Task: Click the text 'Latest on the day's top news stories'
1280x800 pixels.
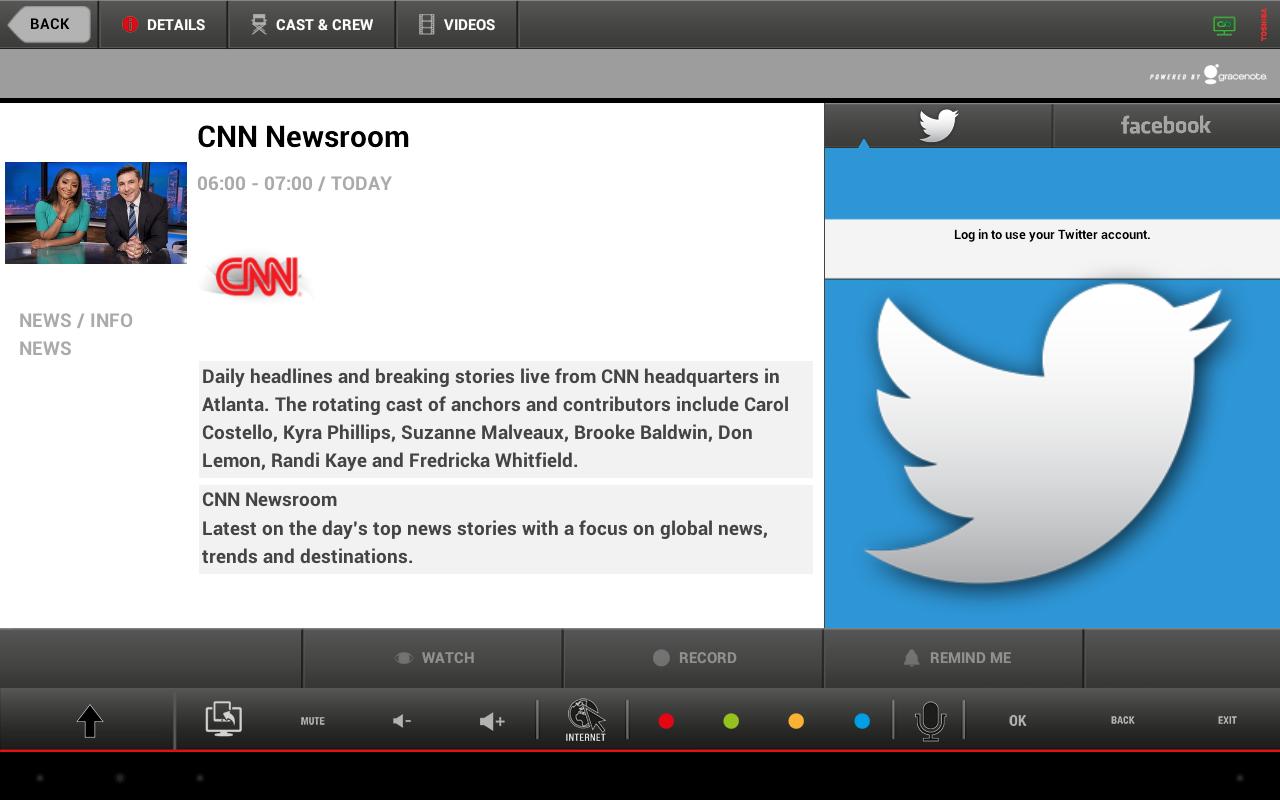Action: click(485, 542)
